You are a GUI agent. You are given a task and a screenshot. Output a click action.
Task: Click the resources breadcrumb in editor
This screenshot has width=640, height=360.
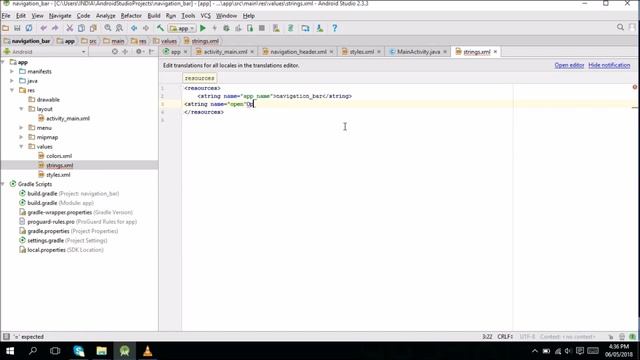coord(200,78)
